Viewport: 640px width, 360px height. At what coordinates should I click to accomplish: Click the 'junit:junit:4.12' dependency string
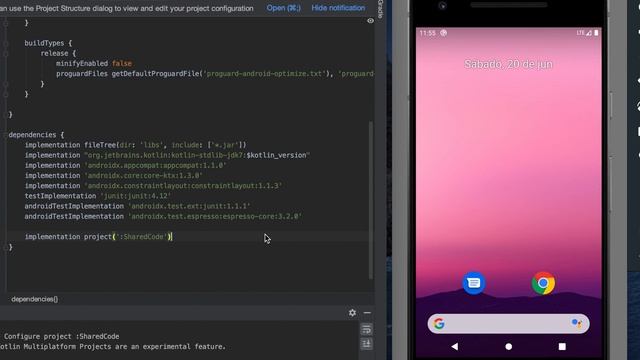point(136,196)
